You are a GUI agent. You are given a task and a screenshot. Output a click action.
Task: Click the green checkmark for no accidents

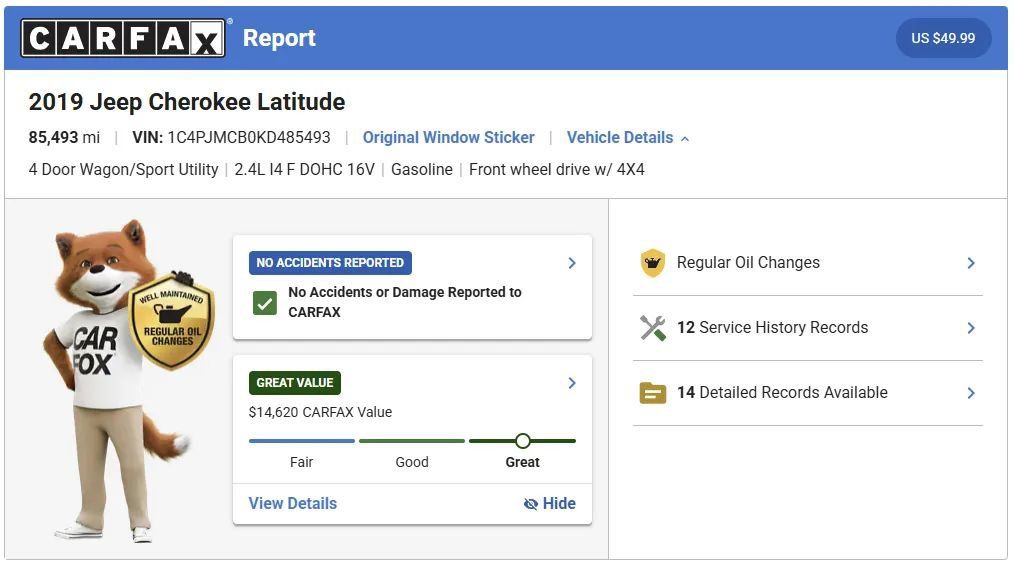264,303
